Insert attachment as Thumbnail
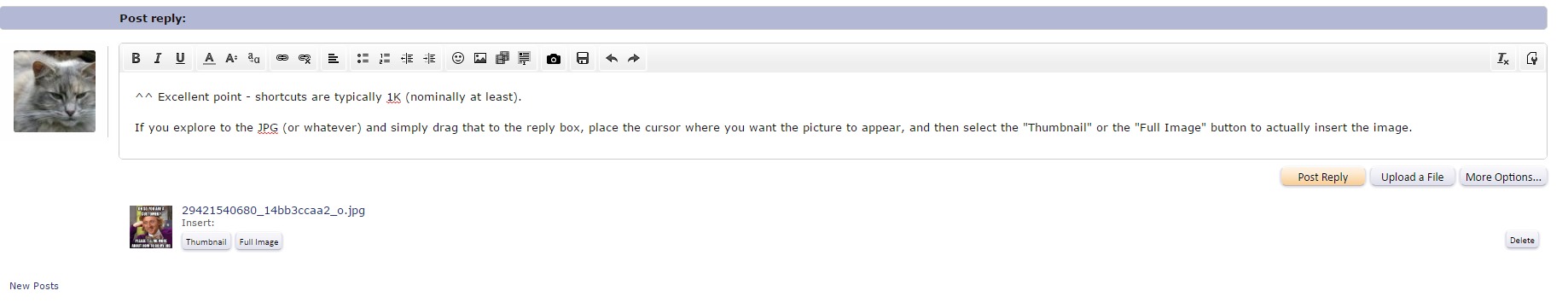The height and width of the screenshot is (308, 1568). (206, 242)
